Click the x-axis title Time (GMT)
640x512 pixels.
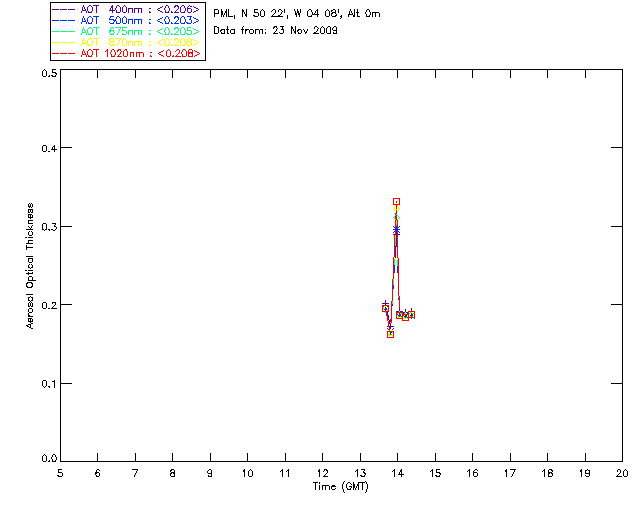(340, 486)
